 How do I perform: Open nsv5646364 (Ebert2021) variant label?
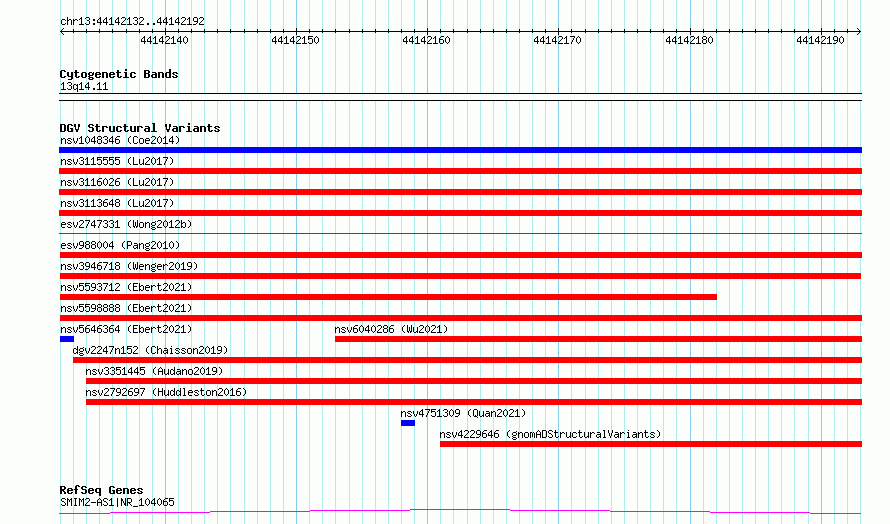(126, 329)
